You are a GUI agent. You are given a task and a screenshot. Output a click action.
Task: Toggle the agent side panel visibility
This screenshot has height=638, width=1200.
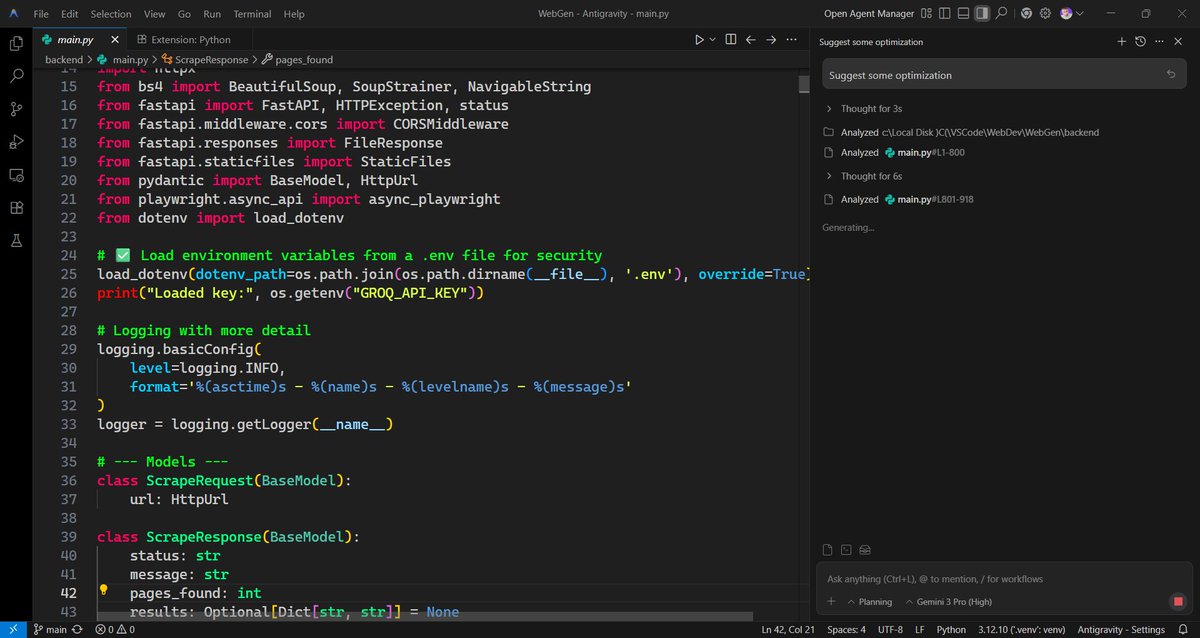tap(982, 14)
